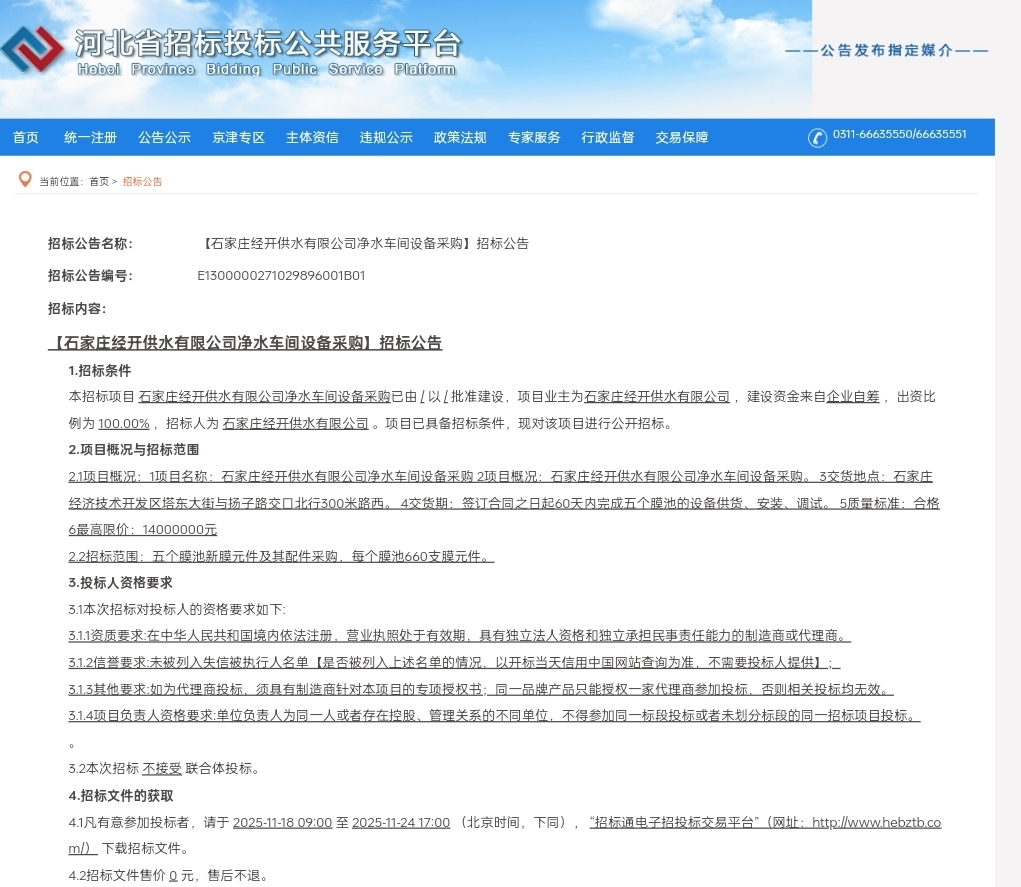
Task: Click the 招标公告 breadcrumb link
Action: coord(142,182)
